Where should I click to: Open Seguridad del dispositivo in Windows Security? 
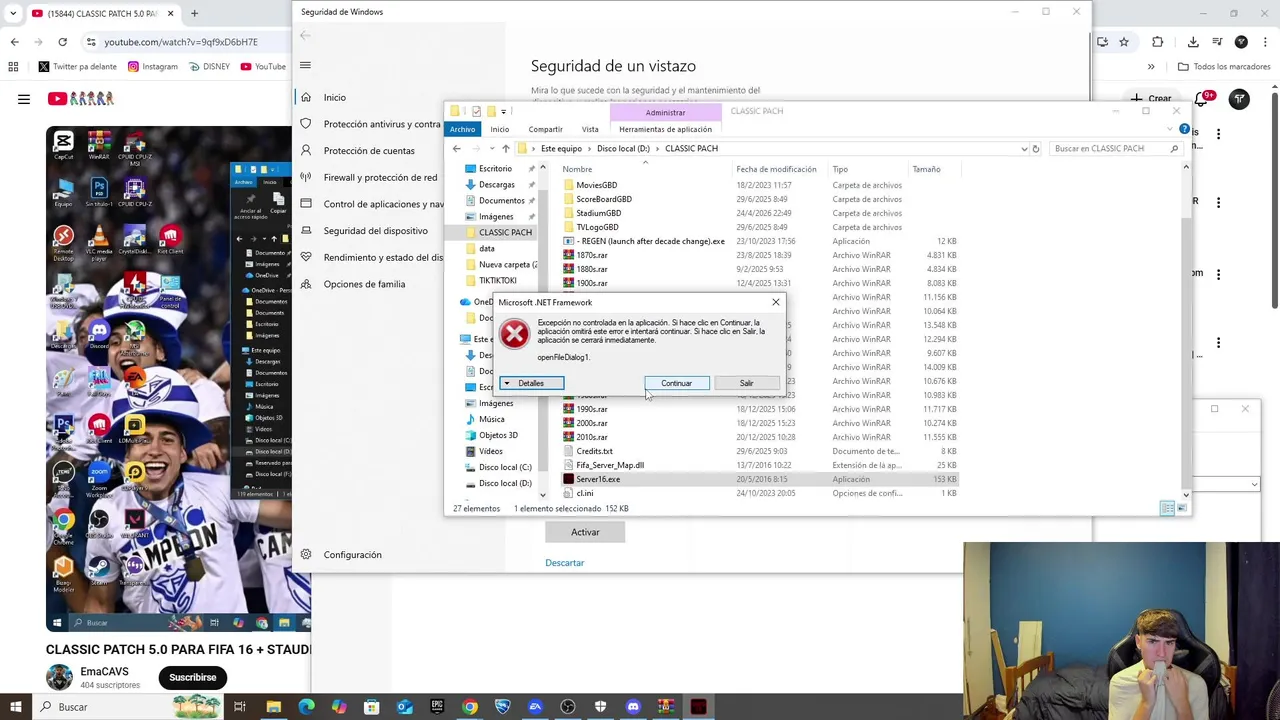point(375,231)
